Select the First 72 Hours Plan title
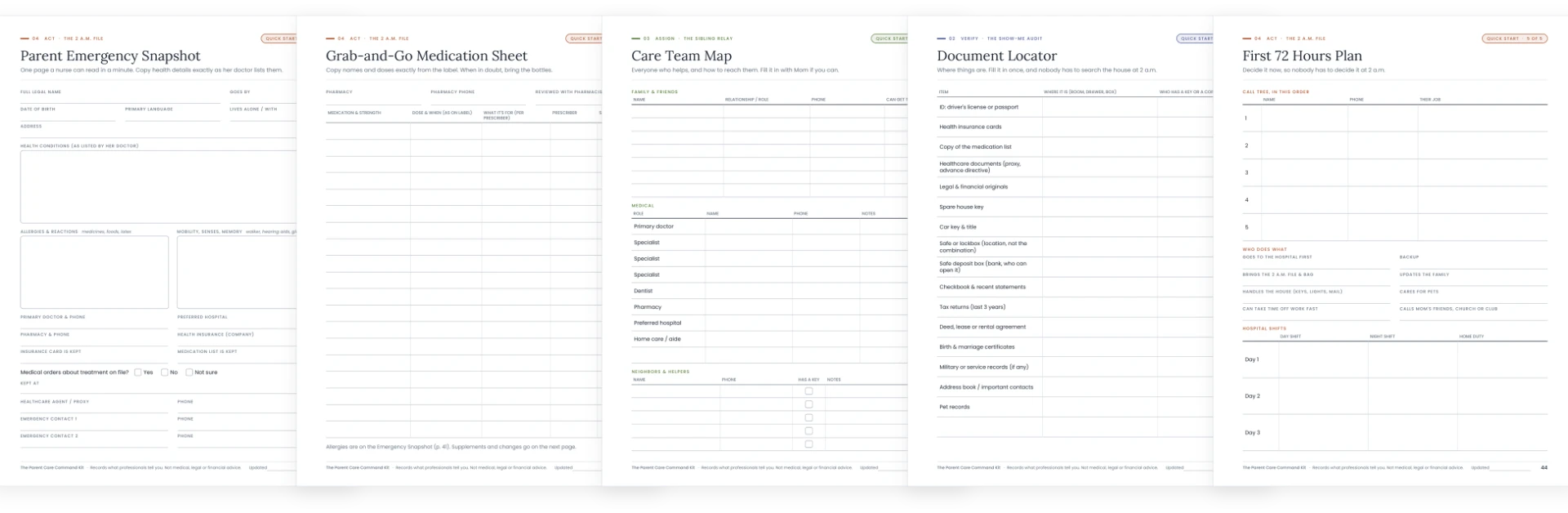The image size is (1568, 513). [1302, 56]
